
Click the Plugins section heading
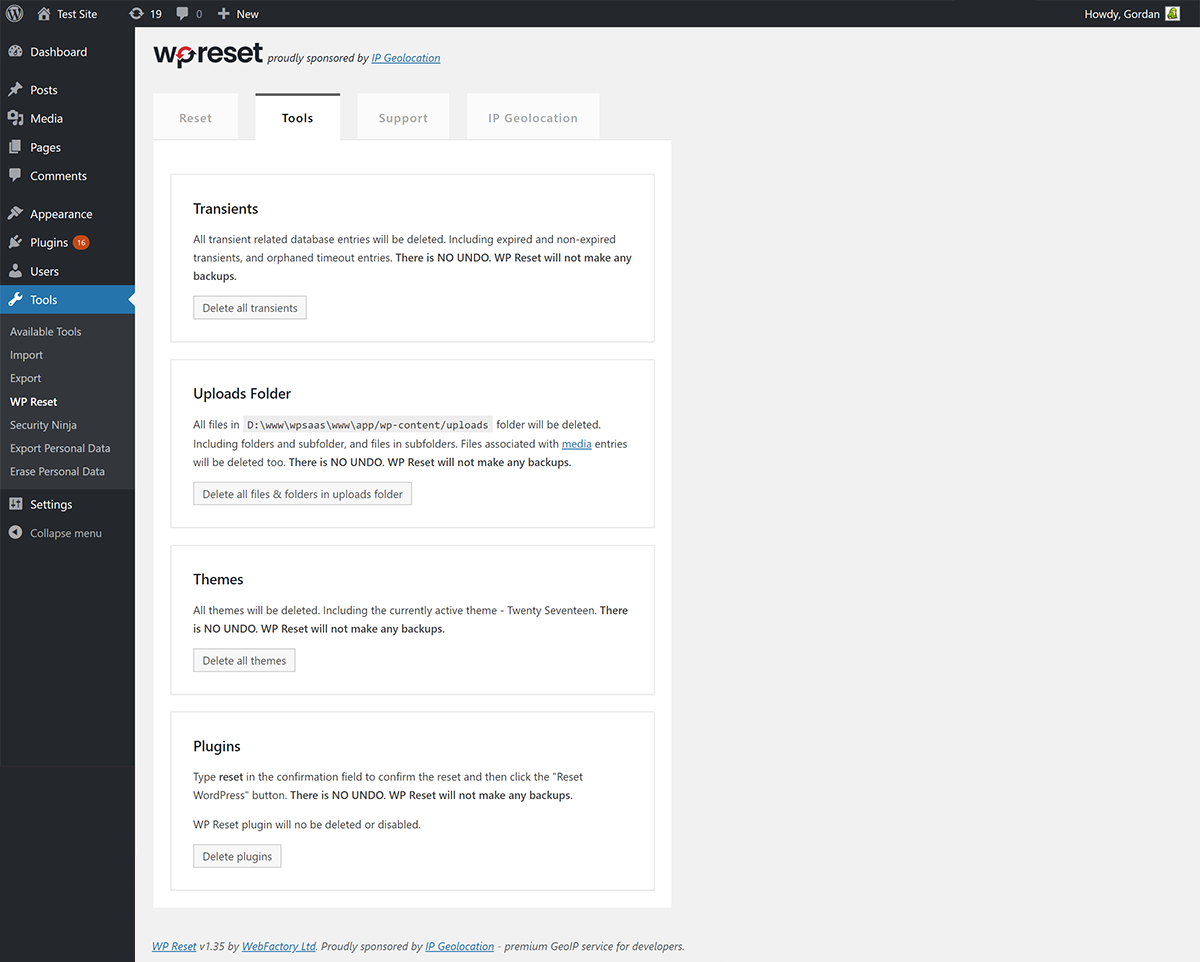coord(217,746)
